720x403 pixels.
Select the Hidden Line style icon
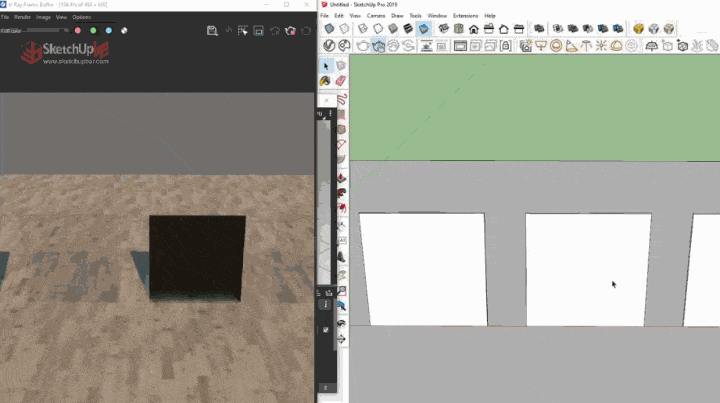coord(378,28)
